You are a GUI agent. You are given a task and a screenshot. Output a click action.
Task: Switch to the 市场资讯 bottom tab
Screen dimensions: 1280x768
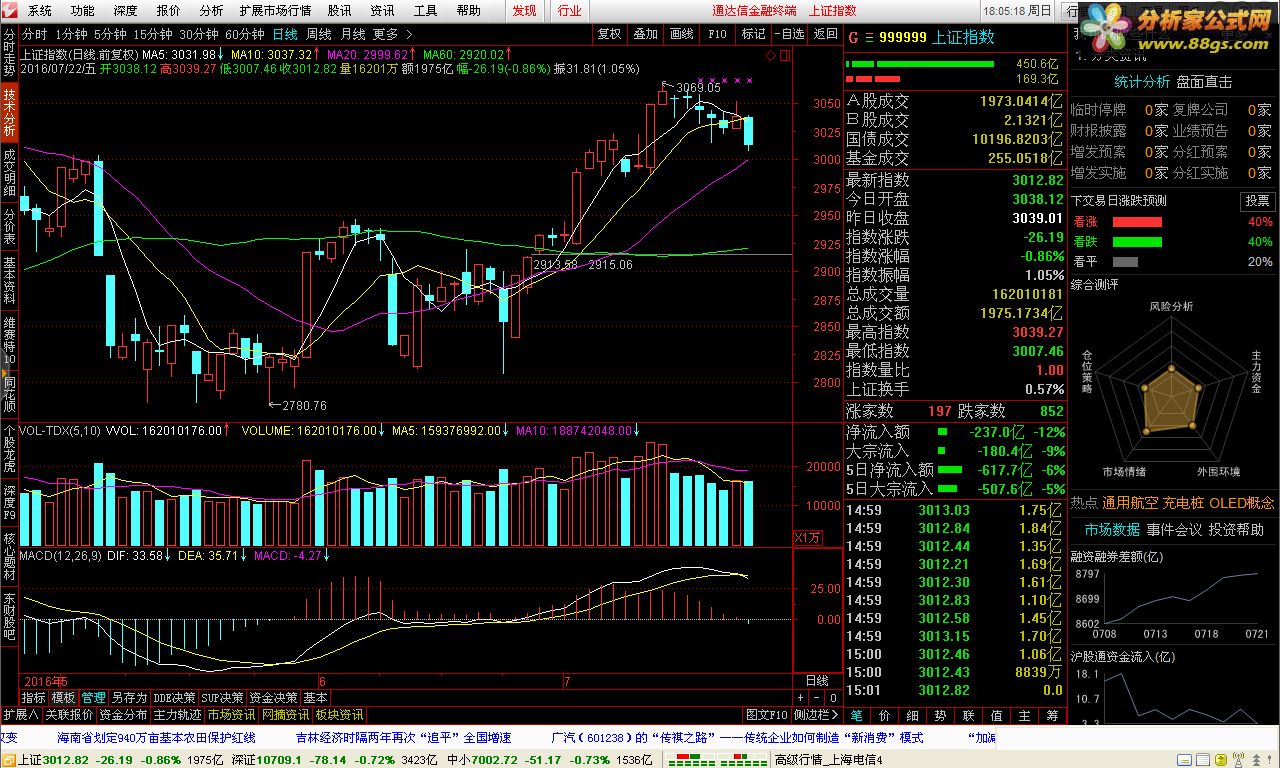click(x=231, y=715)
